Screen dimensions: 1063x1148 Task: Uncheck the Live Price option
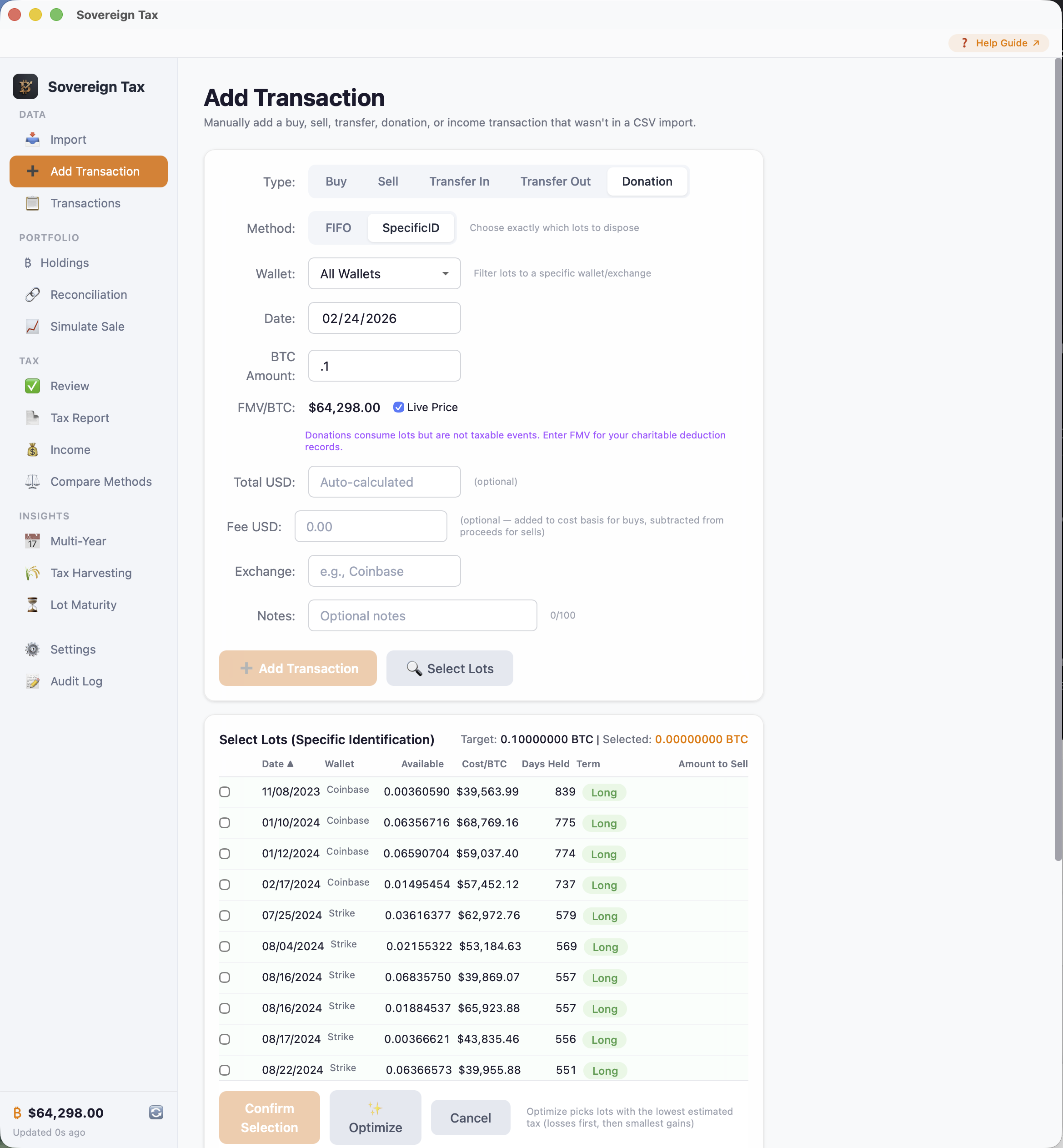click(x=399, y=407)
